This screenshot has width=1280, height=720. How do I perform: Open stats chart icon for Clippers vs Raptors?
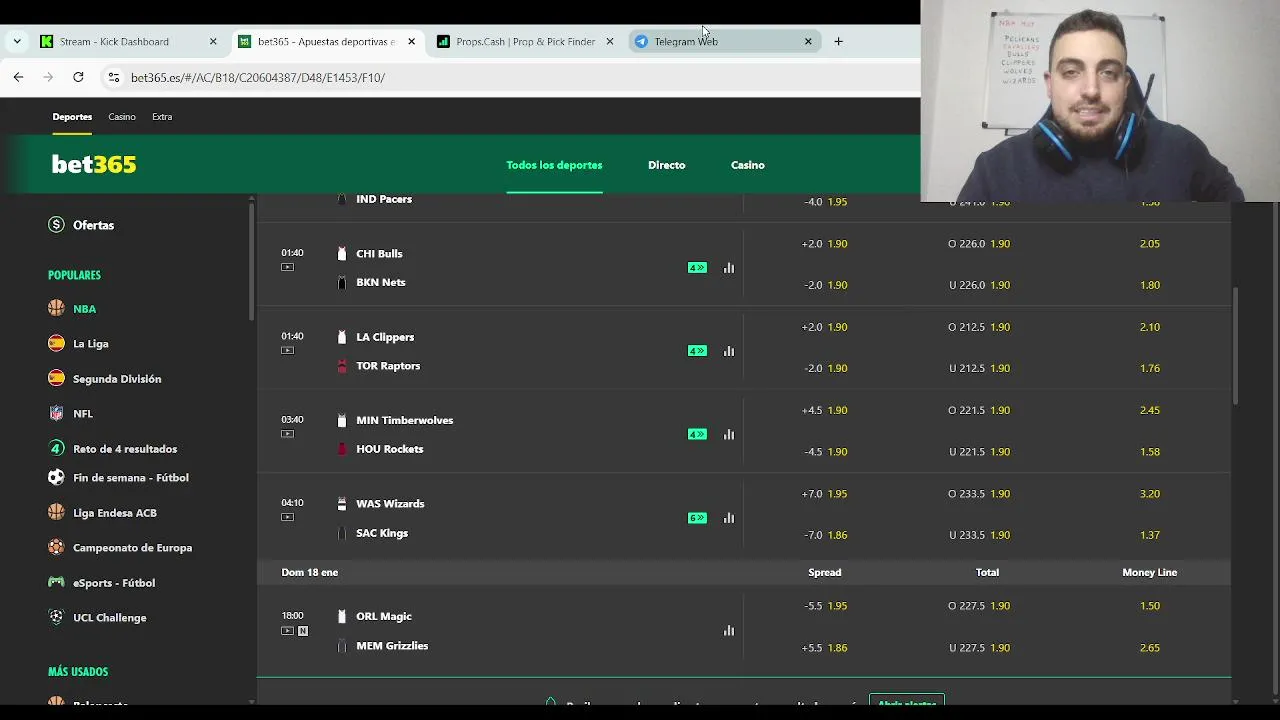[729, 351]
